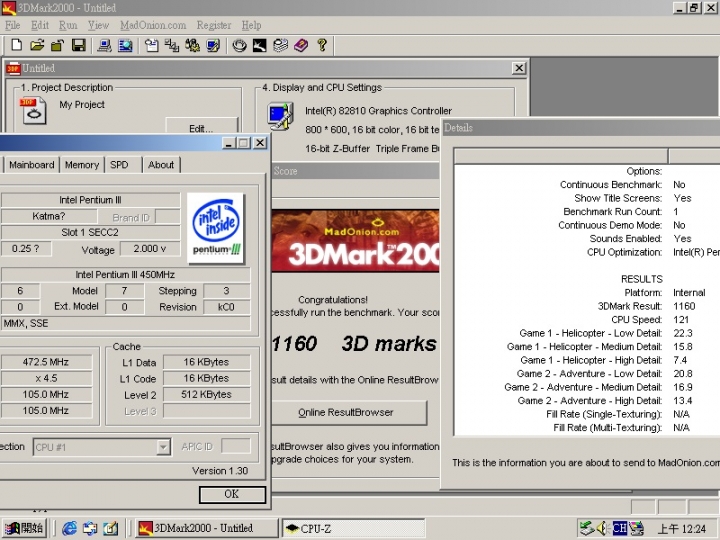Switch to the About tab in CPU-Z
Image resolution: width=720 pixels, height=540 pixels.
tap(161, 165)
